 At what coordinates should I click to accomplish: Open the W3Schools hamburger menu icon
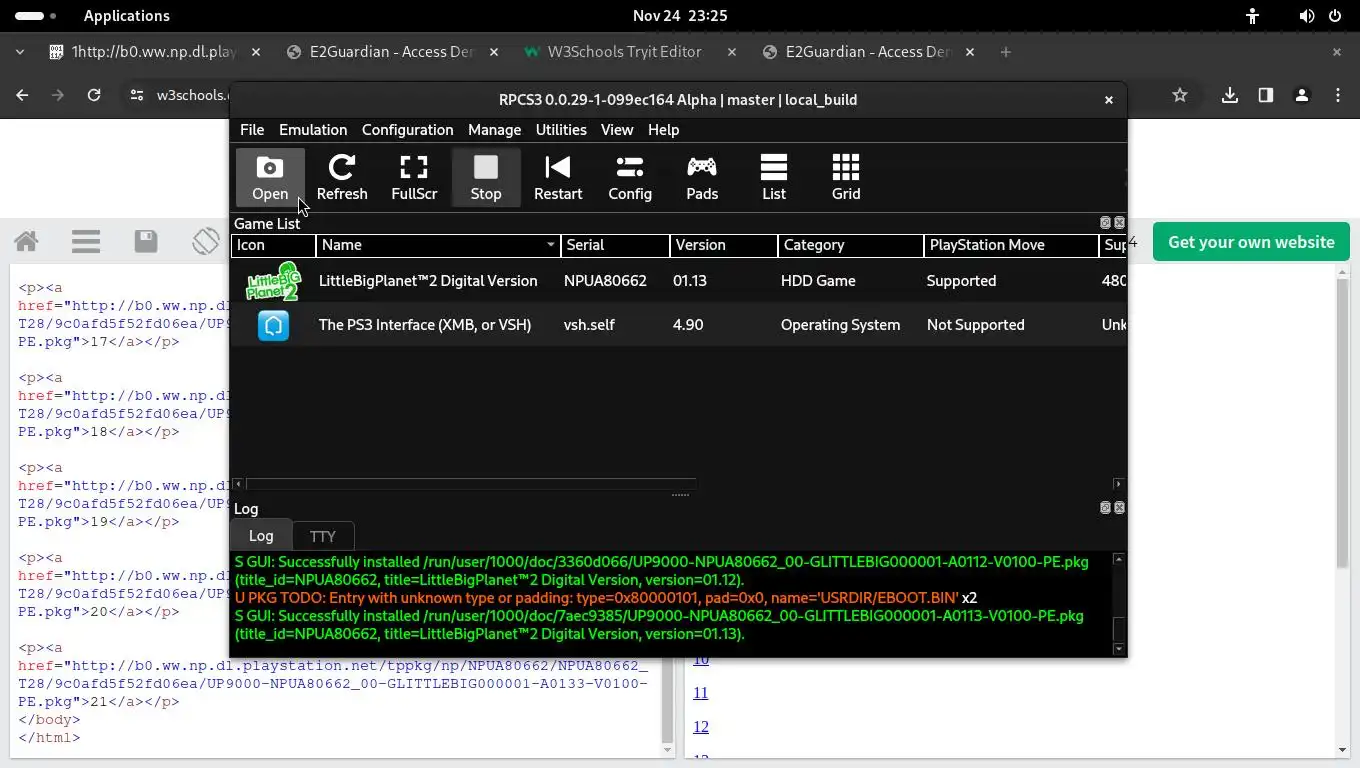86,241
